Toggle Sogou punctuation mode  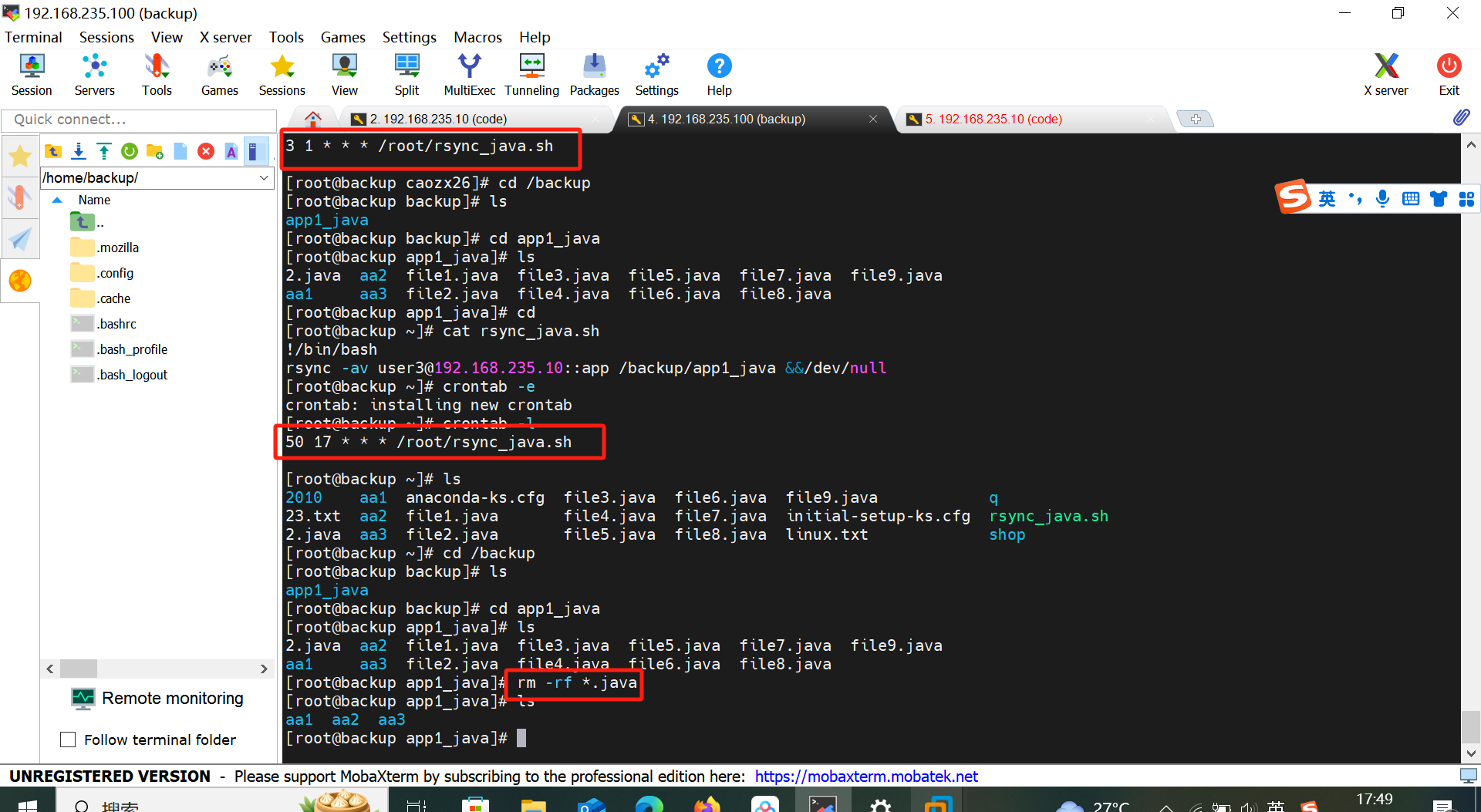[x=1355, y=199]
